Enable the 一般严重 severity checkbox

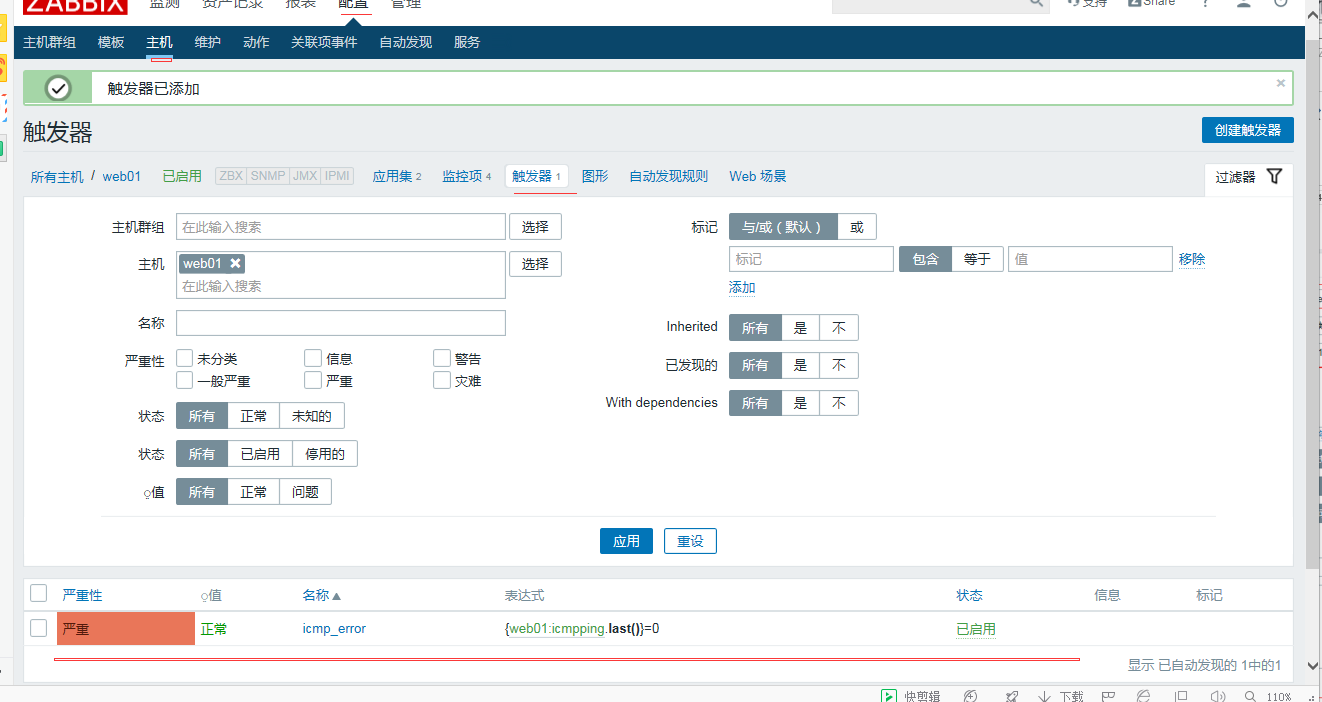click(x=185, y=380)
